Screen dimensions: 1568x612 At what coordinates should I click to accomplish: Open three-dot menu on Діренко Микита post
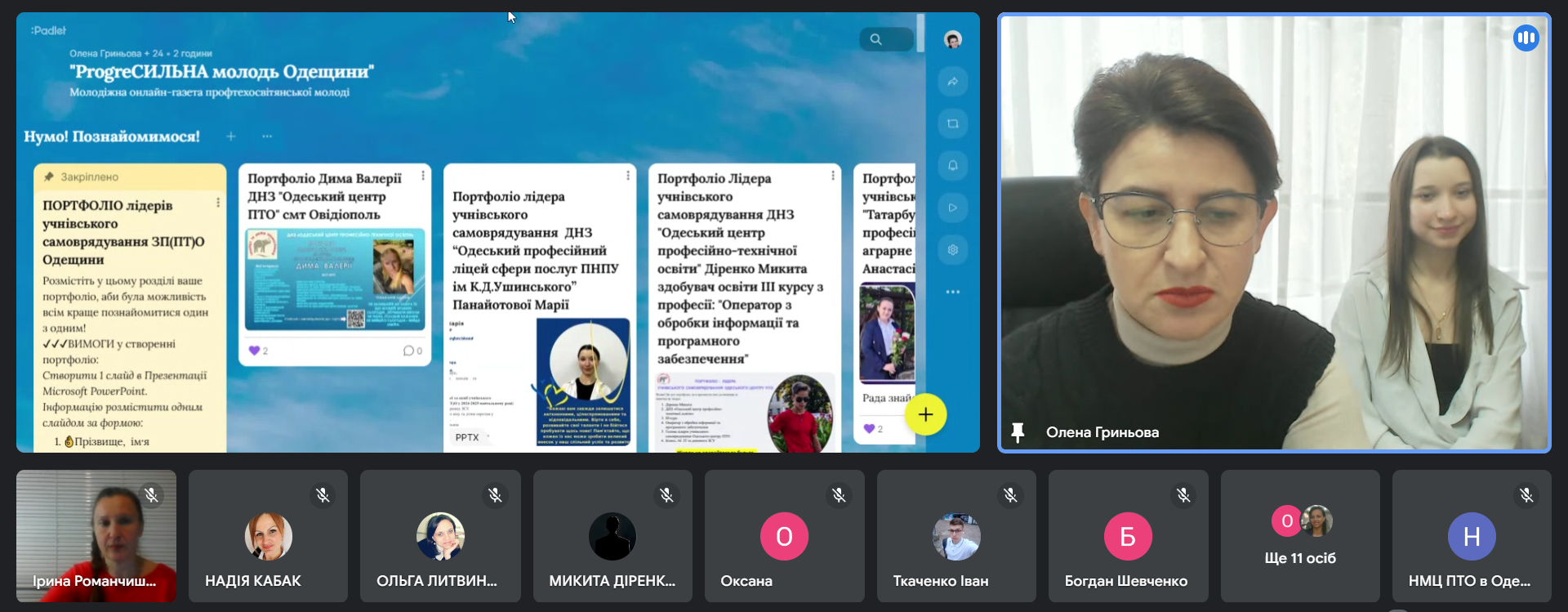point(833,176)
